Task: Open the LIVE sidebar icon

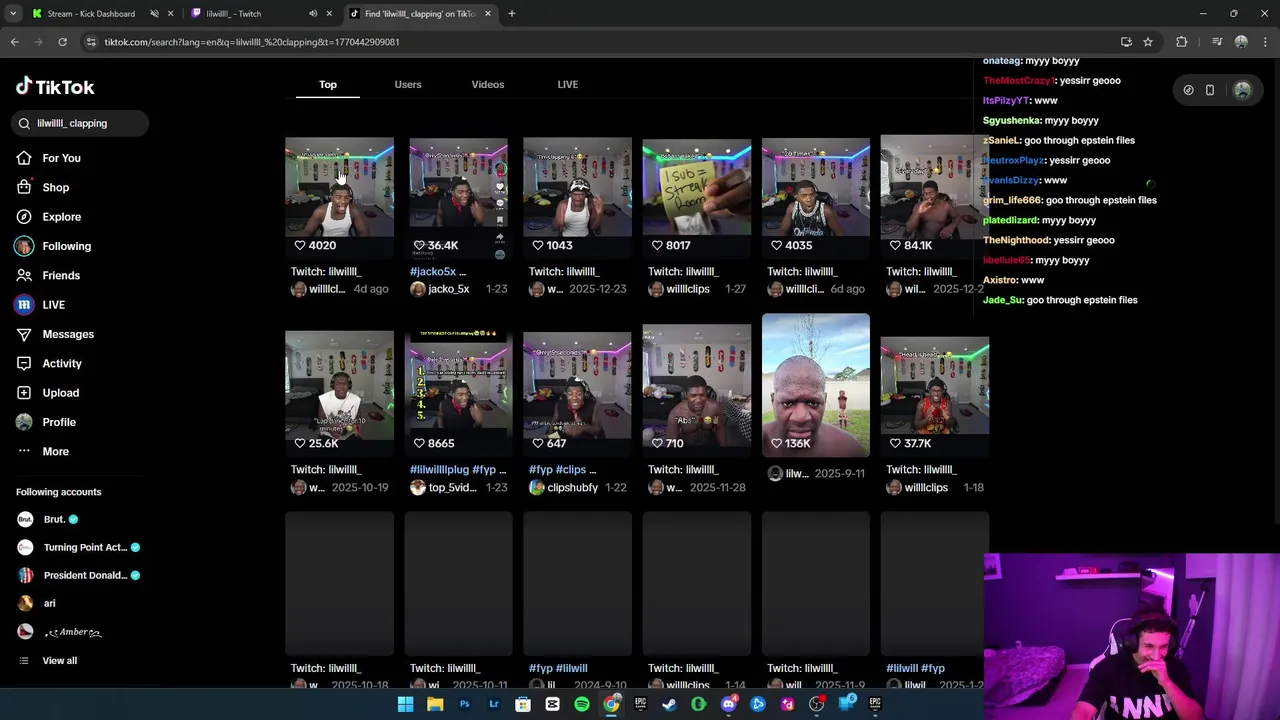Action: tap(24, 305)
